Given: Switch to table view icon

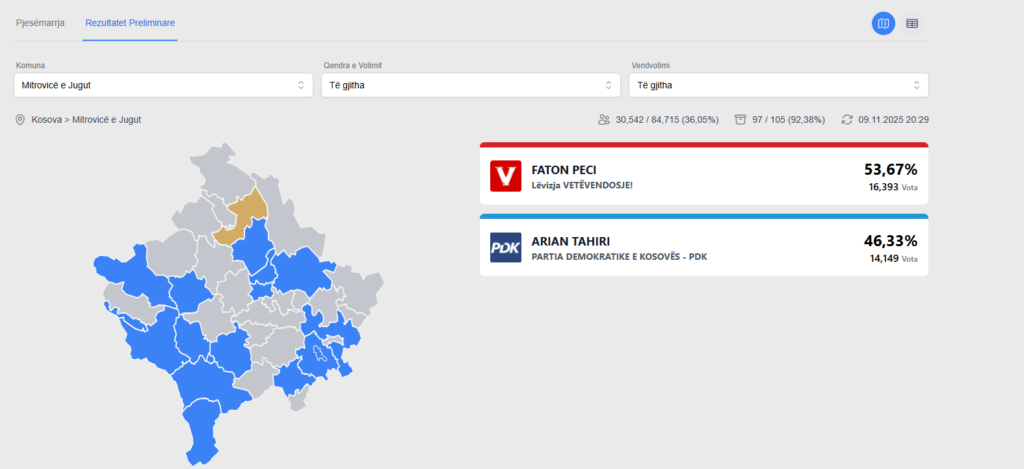Looking at the screenshot, I should click(912, 23).
